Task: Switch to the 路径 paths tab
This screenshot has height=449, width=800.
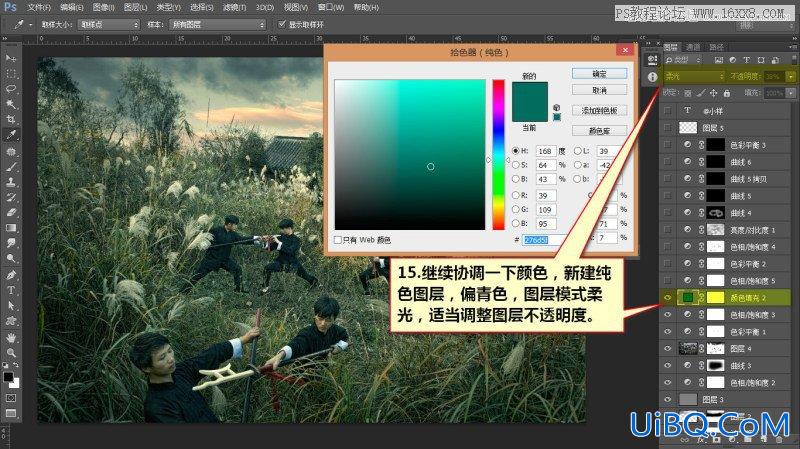Action: 716,47
